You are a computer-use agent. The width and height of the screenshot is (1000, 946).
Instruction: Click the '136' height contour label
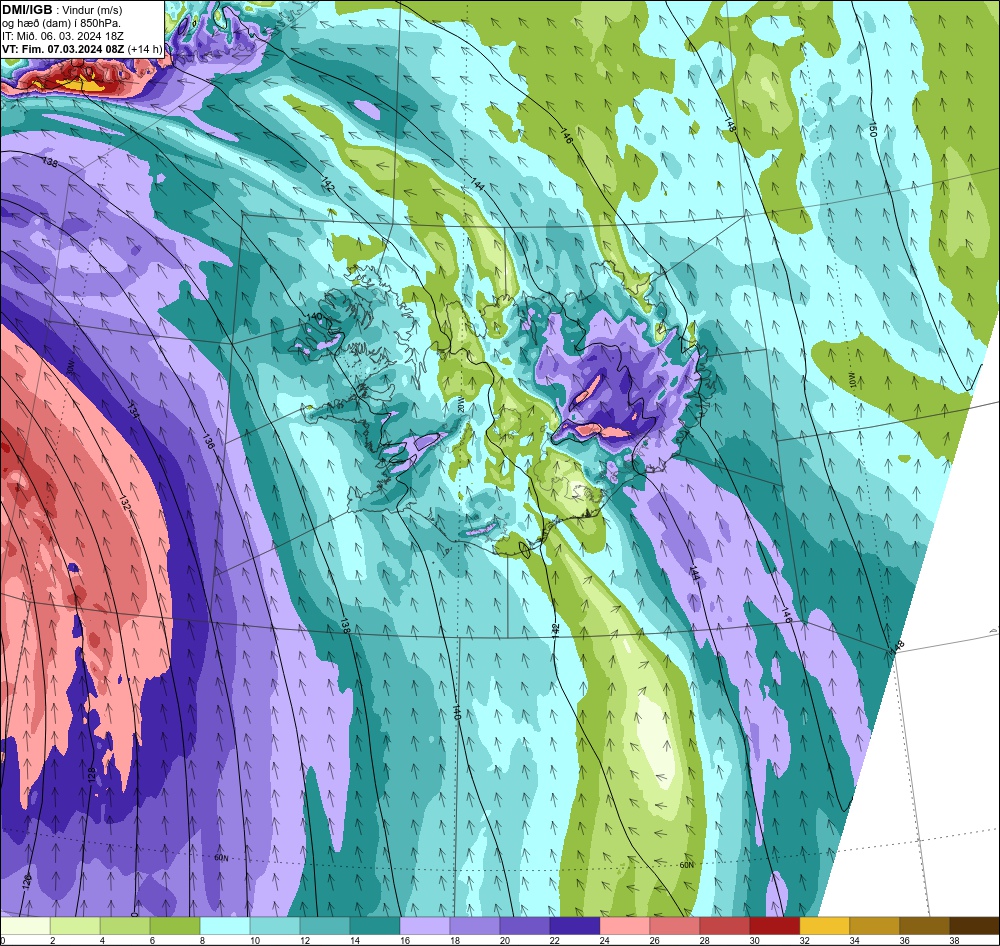[209, 440]
